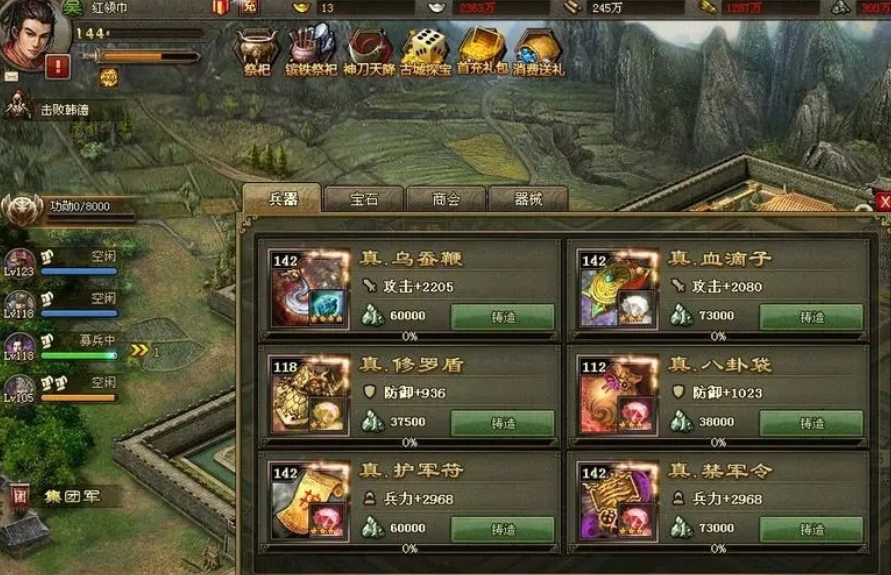Open the 古城探宝 dice icon
The width and height of the screenshot is (891, 575).
click(x=426, y=53)
